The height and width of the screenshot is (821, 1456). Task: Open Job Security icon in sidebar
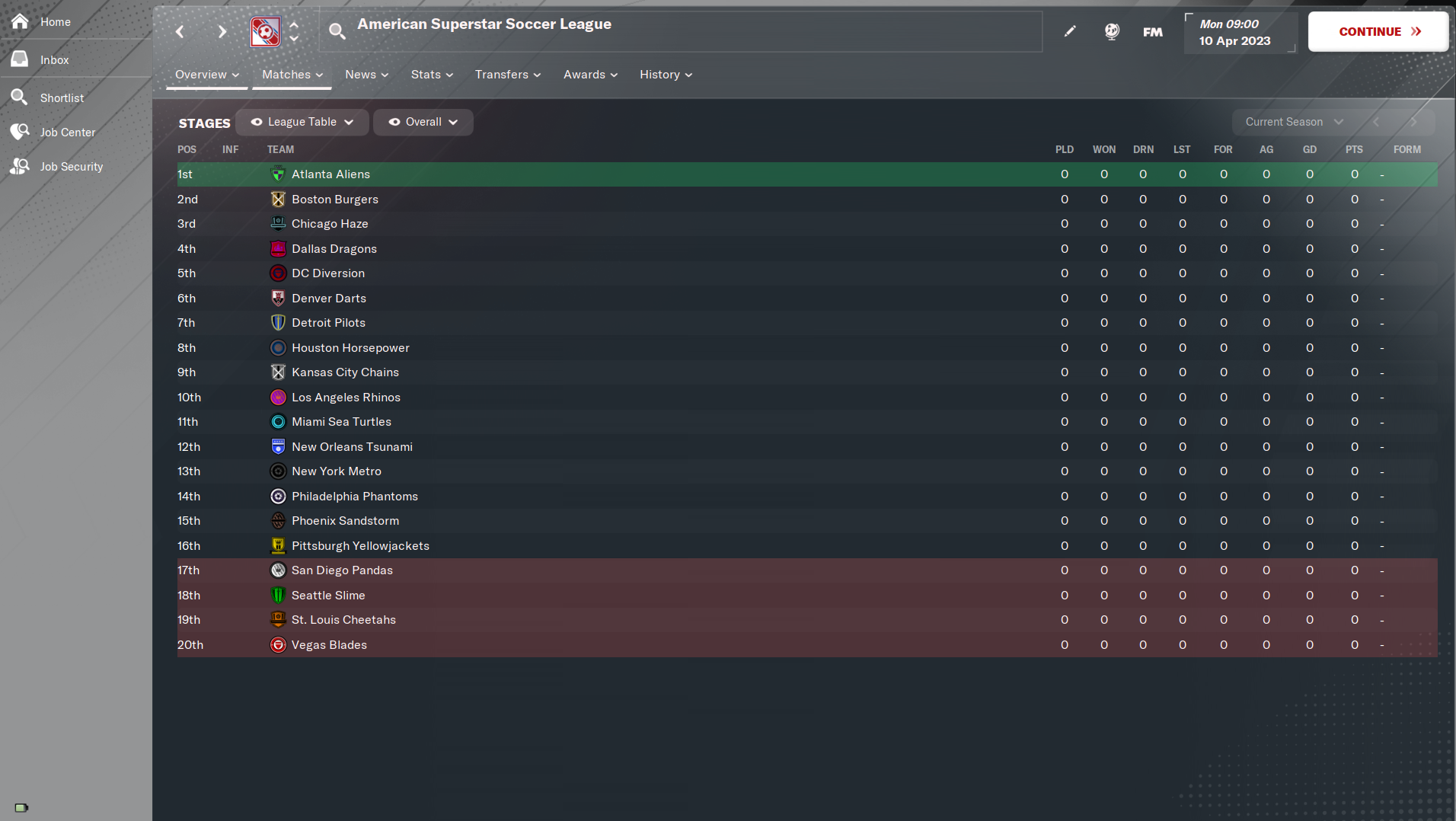pyautogui.click(x=20, y=166)
